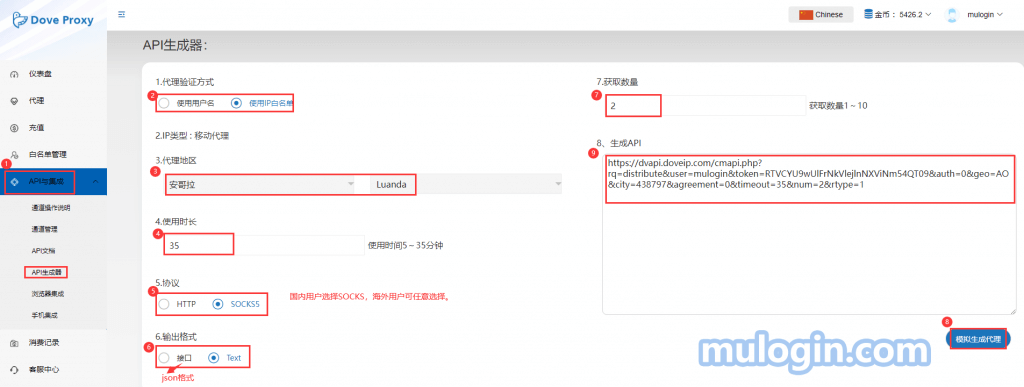Click the 白名单管理 user icon
Image resolution: width=1024 pixels, height=387 pixels.
14,155
